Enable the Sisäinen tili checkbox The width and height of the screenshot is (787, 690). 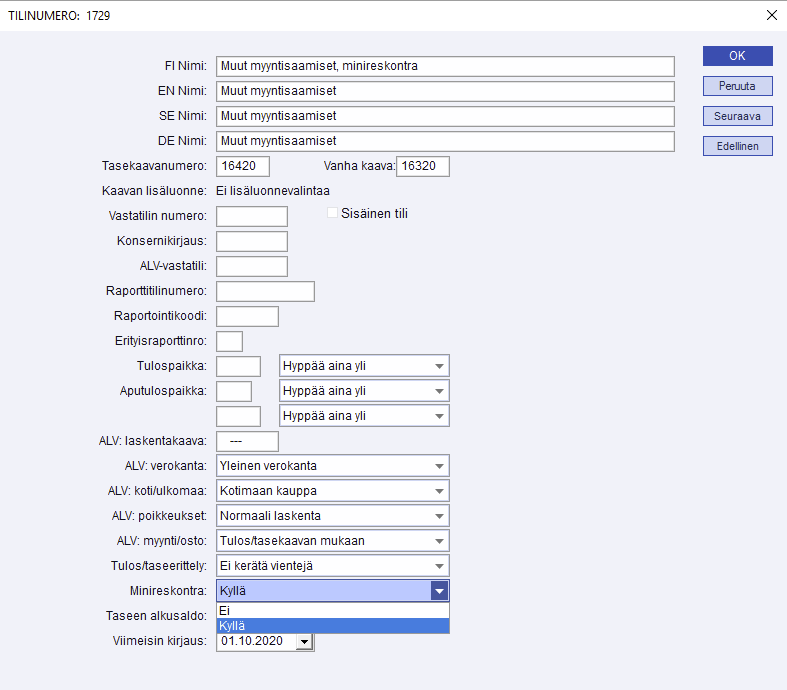[334, 213]
